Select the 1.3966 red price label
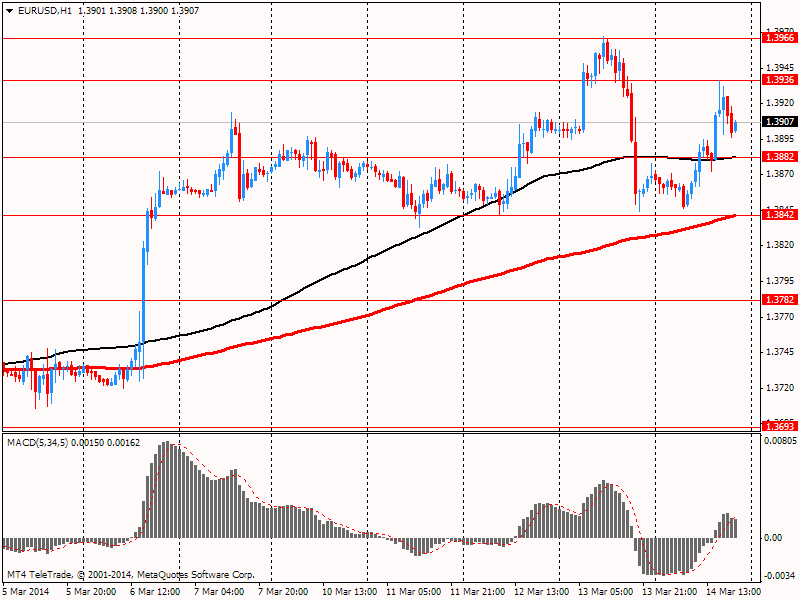The width and height of the screenshot is (800, 600). (x=780, y=38)
